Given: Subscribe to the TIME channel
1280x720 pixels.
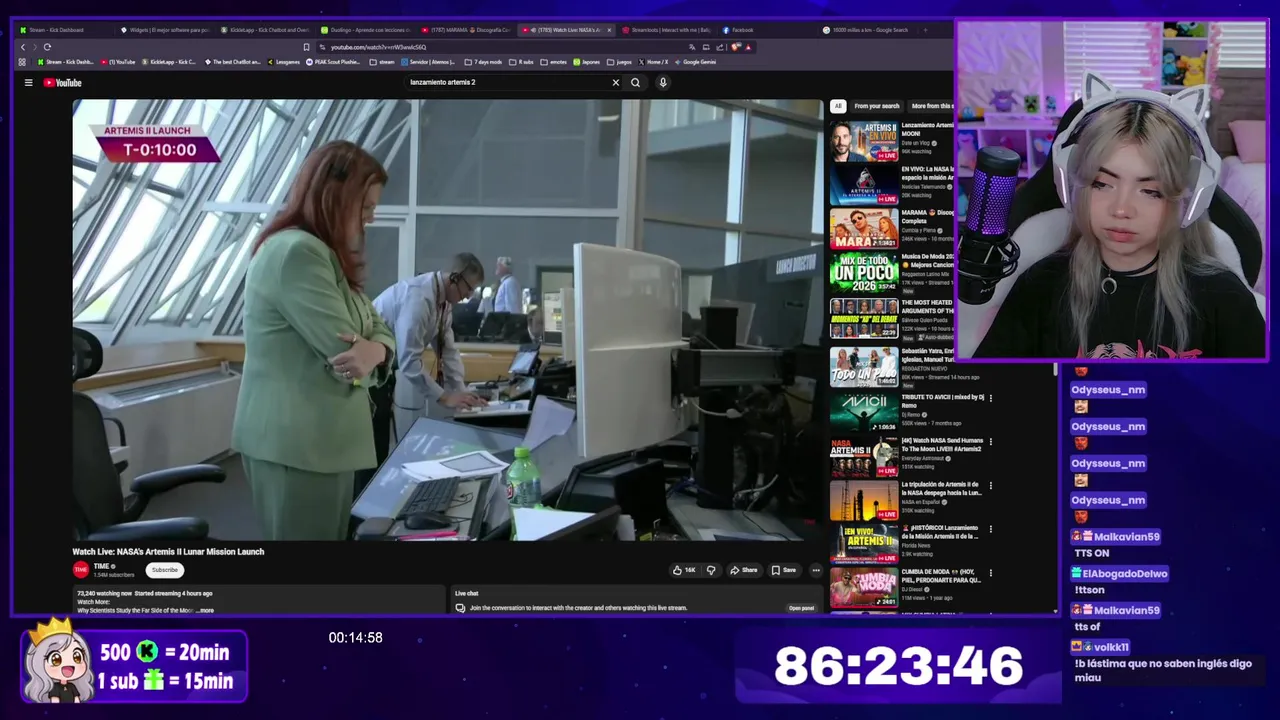Looking at the screenshot, I should point(165,570).
